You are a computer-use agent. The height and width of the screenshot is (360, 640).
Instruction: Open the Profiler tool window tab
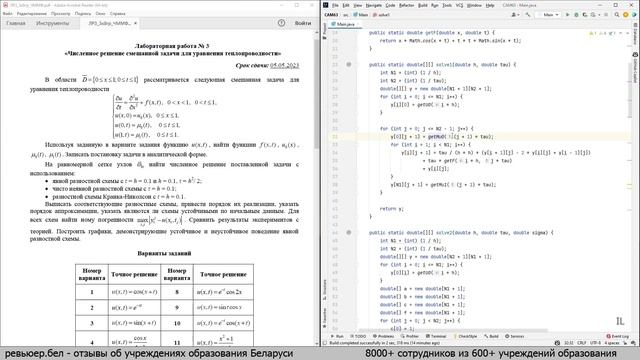tap(409, 336)
